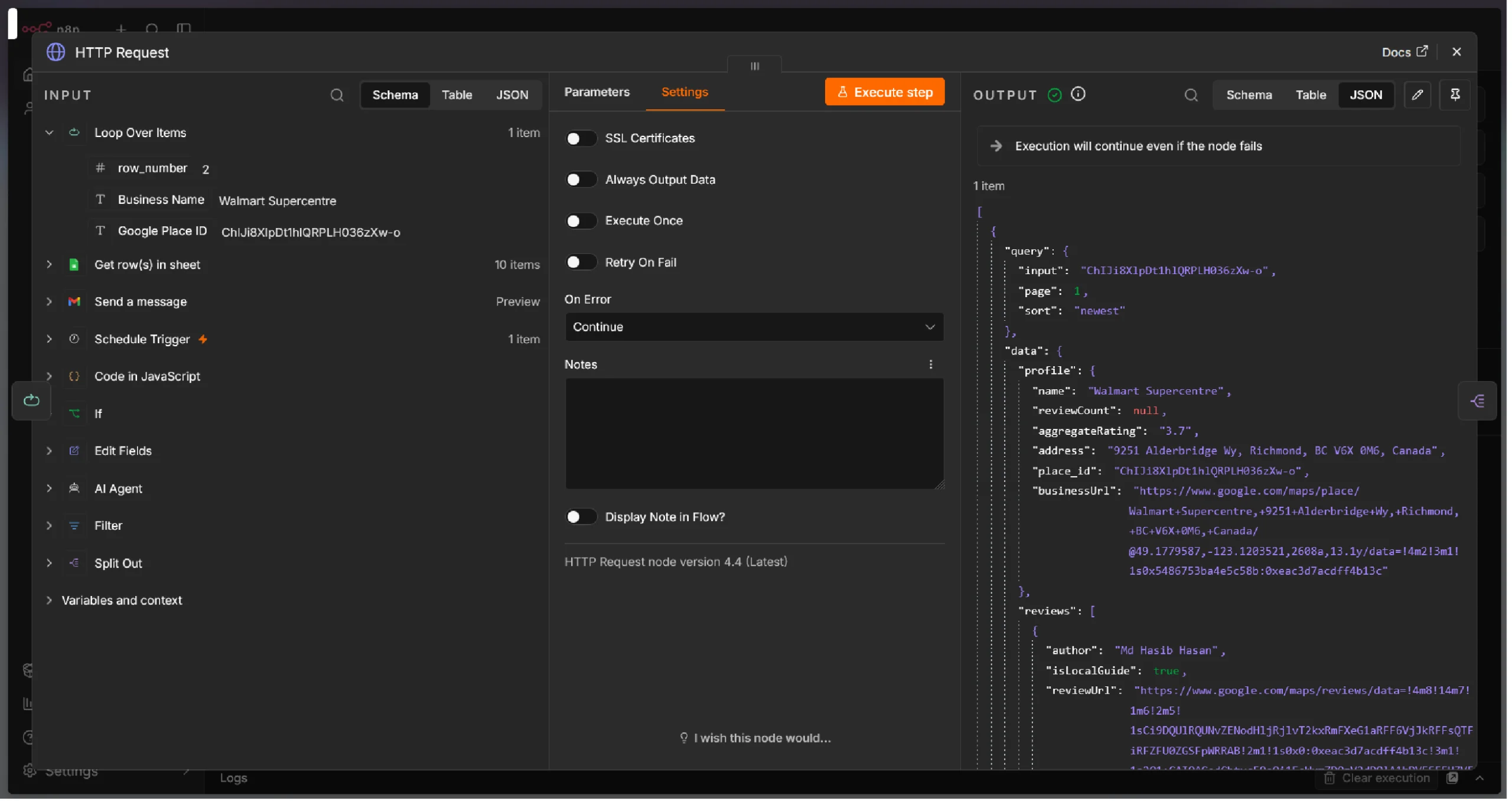
Task: Expand Filter node
Action: 49,526
